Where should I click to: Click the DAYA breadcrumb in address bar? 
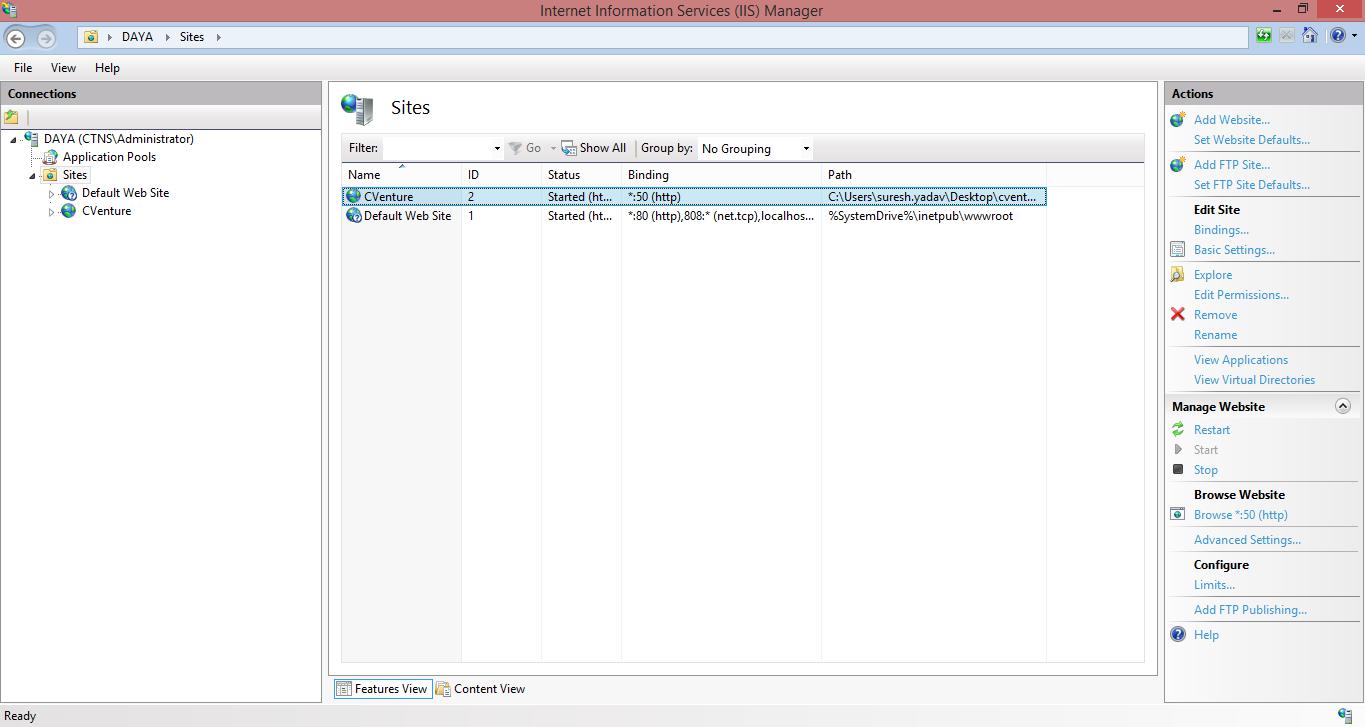[x=138, y=37]
